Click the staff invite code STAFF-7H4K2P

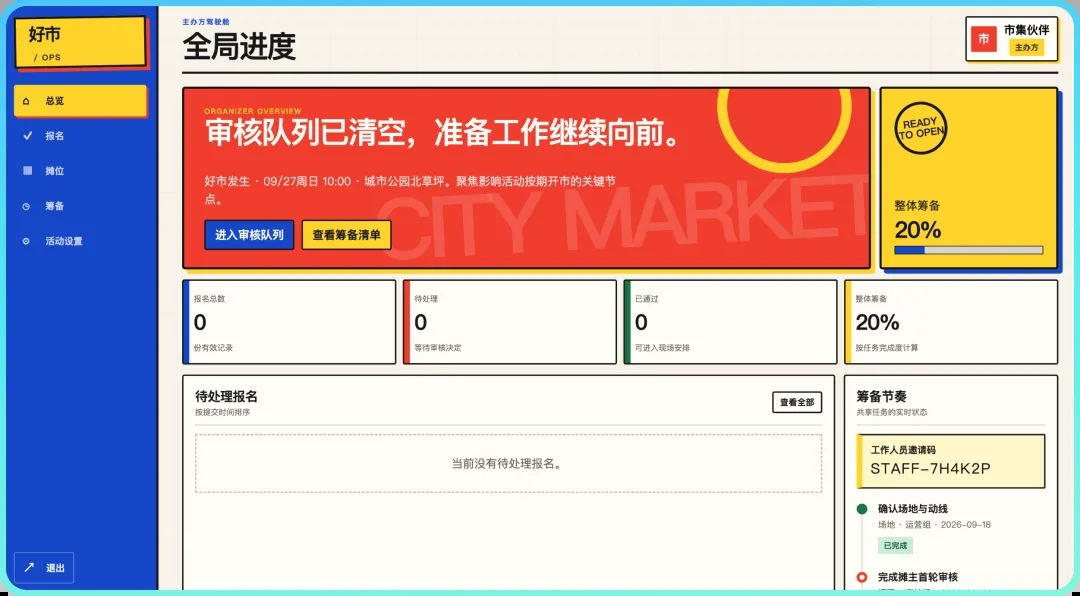tap(931, 469)
